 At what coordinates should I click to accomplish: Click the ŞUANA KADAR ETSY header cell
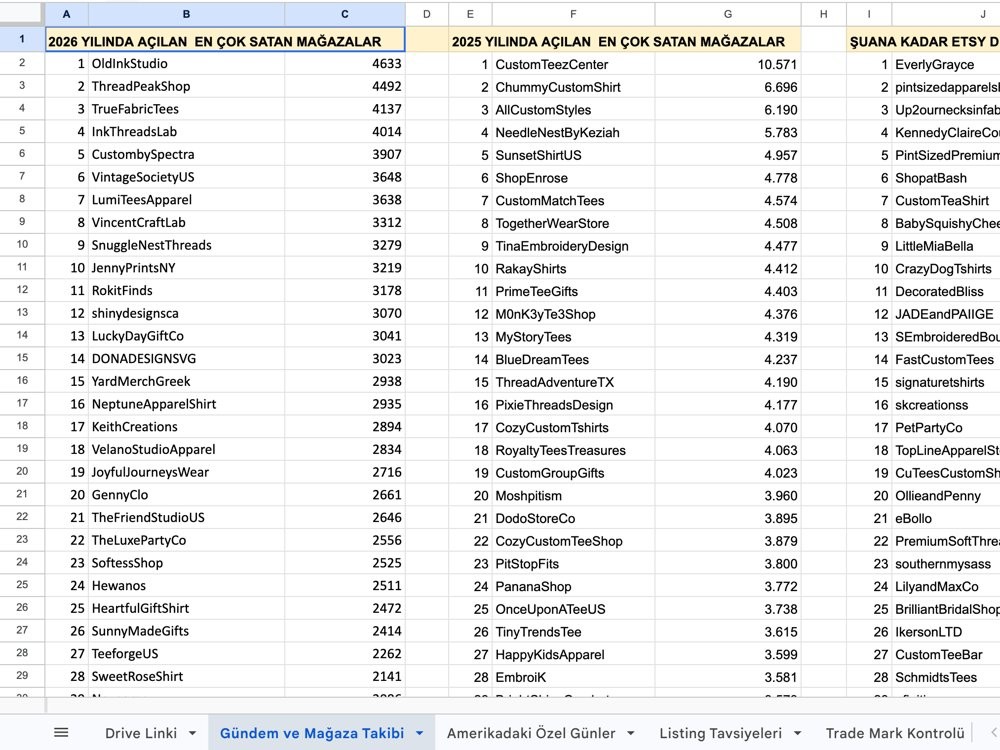point(923,41)
